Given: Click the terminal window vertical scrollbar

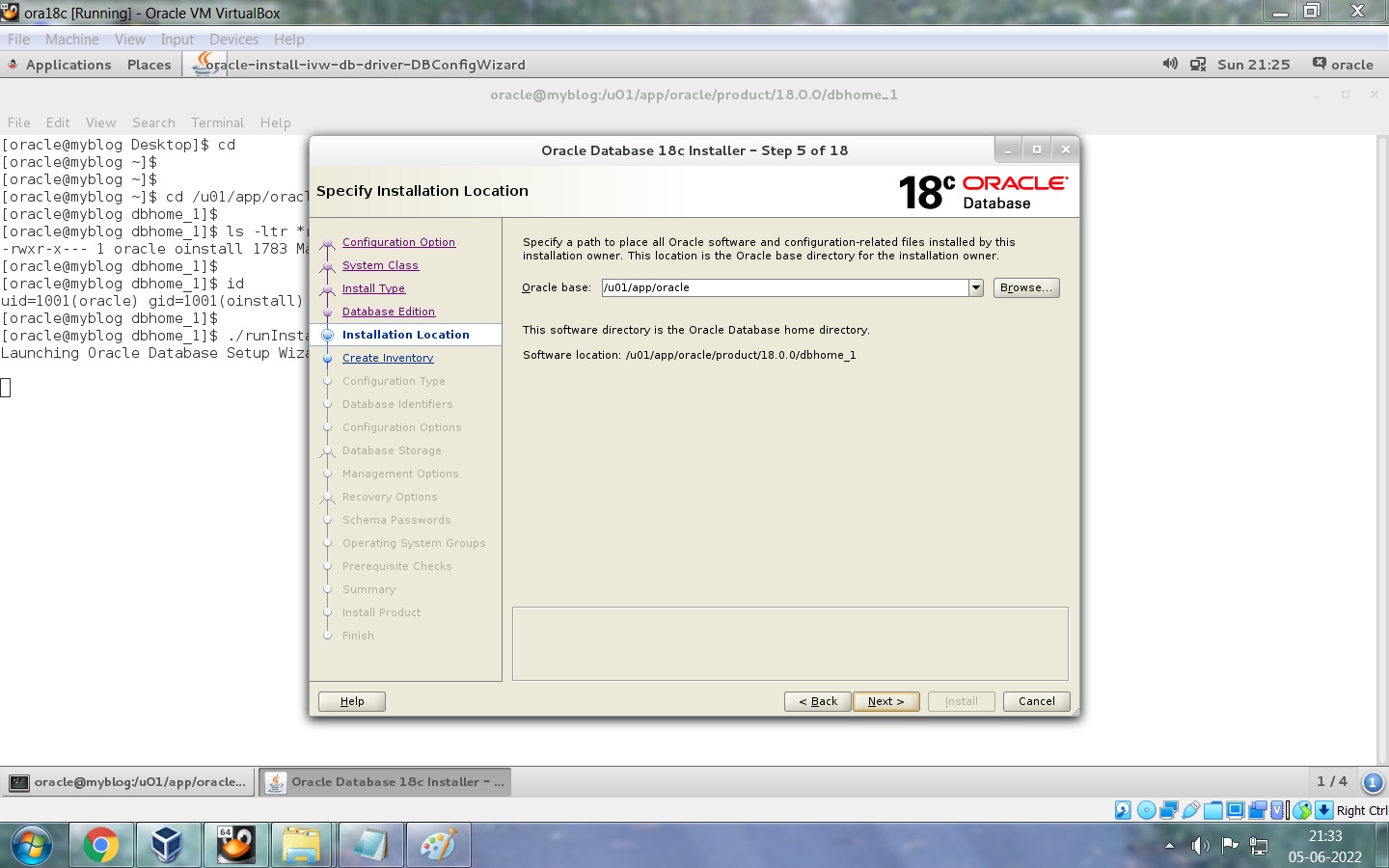Looking at the screenshot, I should click(1382, 448).
